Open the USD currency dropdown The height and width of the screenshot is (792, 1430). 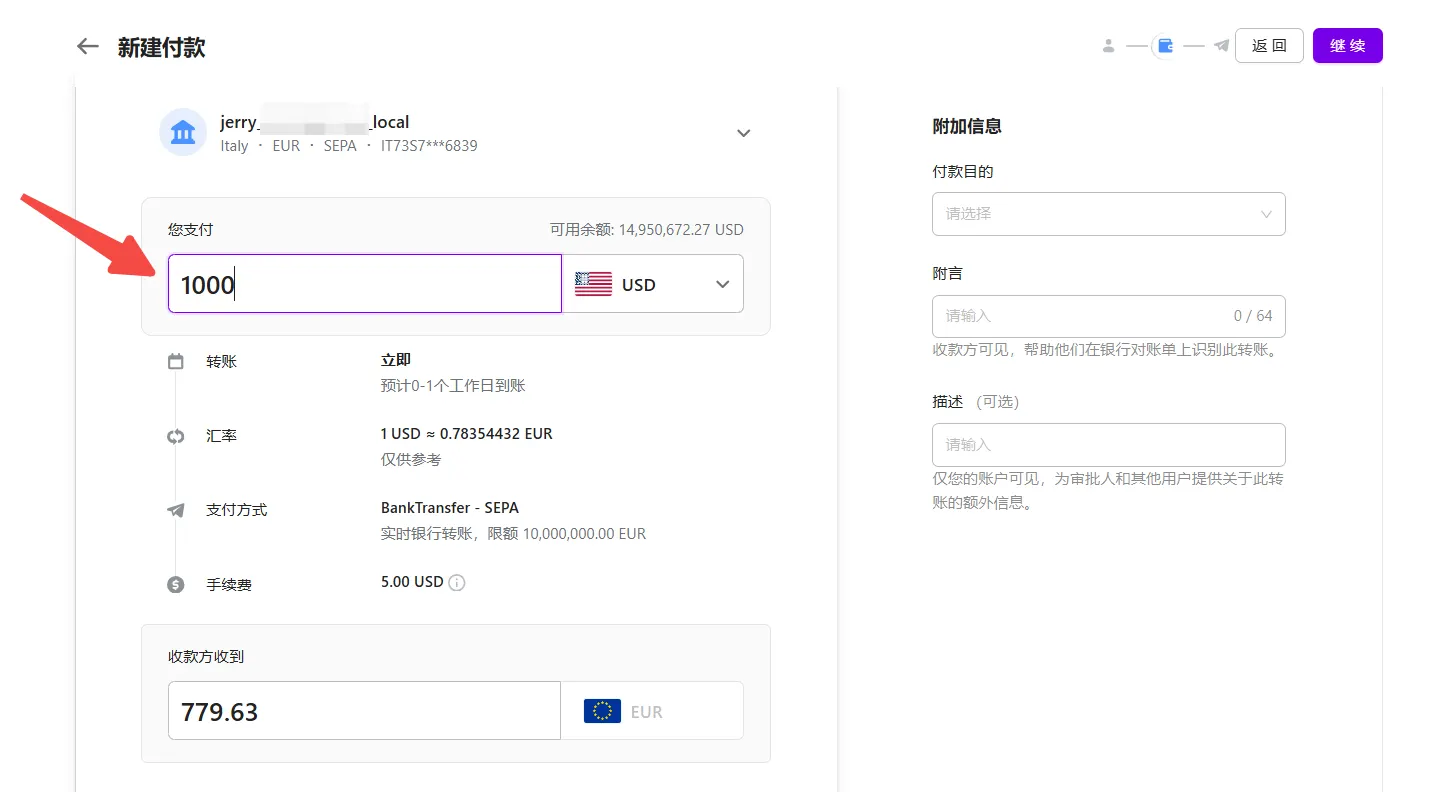point(653,284)
